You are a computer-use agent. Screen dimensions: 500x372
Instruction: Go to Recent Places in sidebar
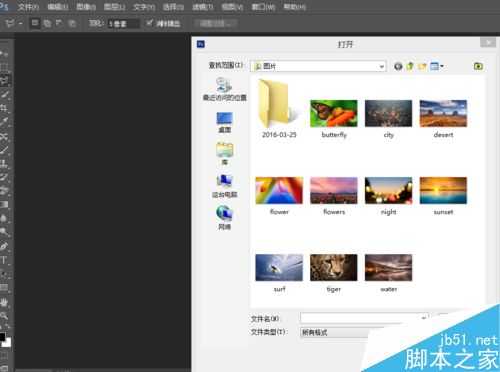point(224,89)
